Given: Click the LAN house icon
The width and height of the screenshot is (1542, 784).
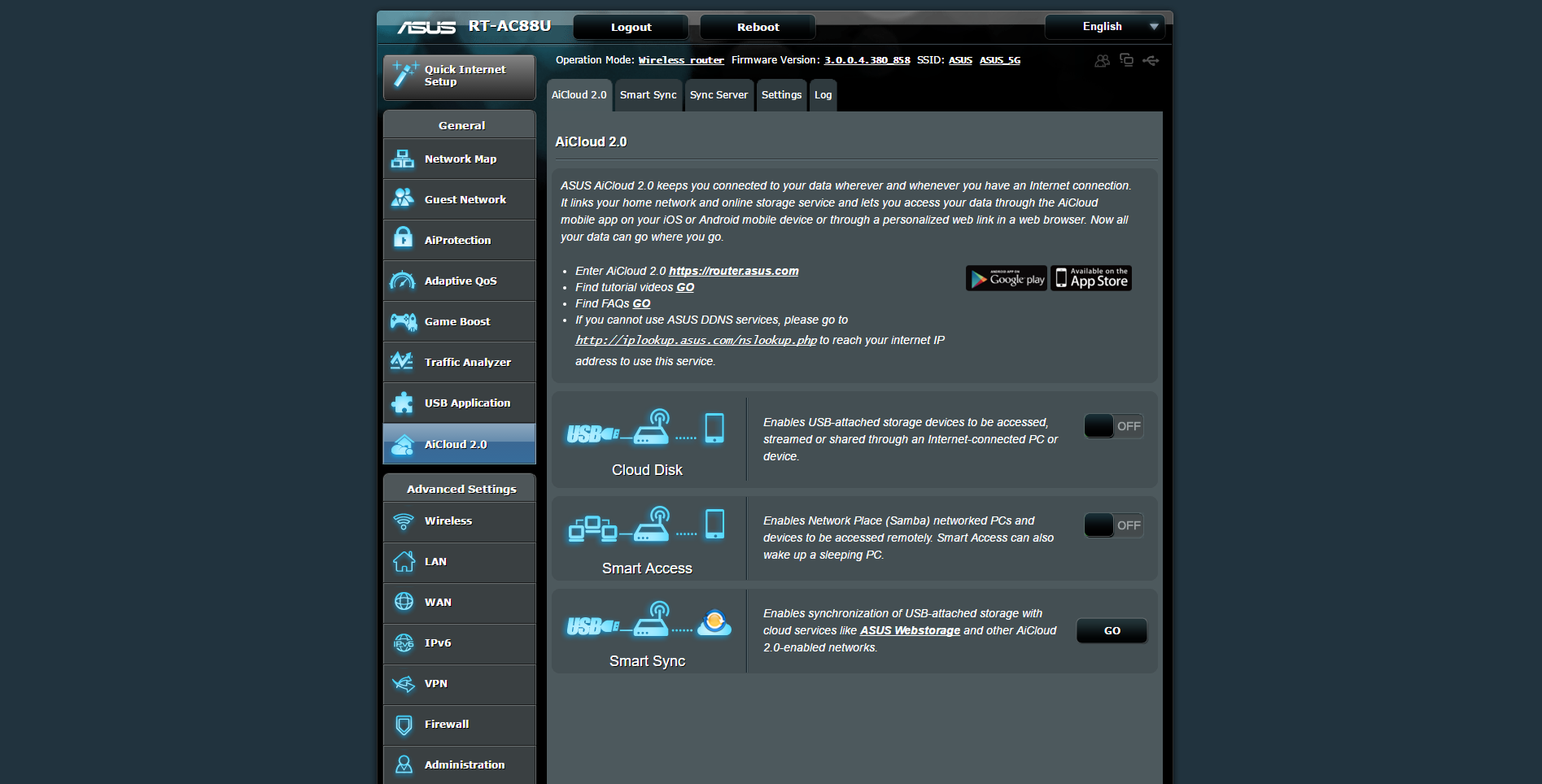Looking at the screenshot, I should pos(404,561).
